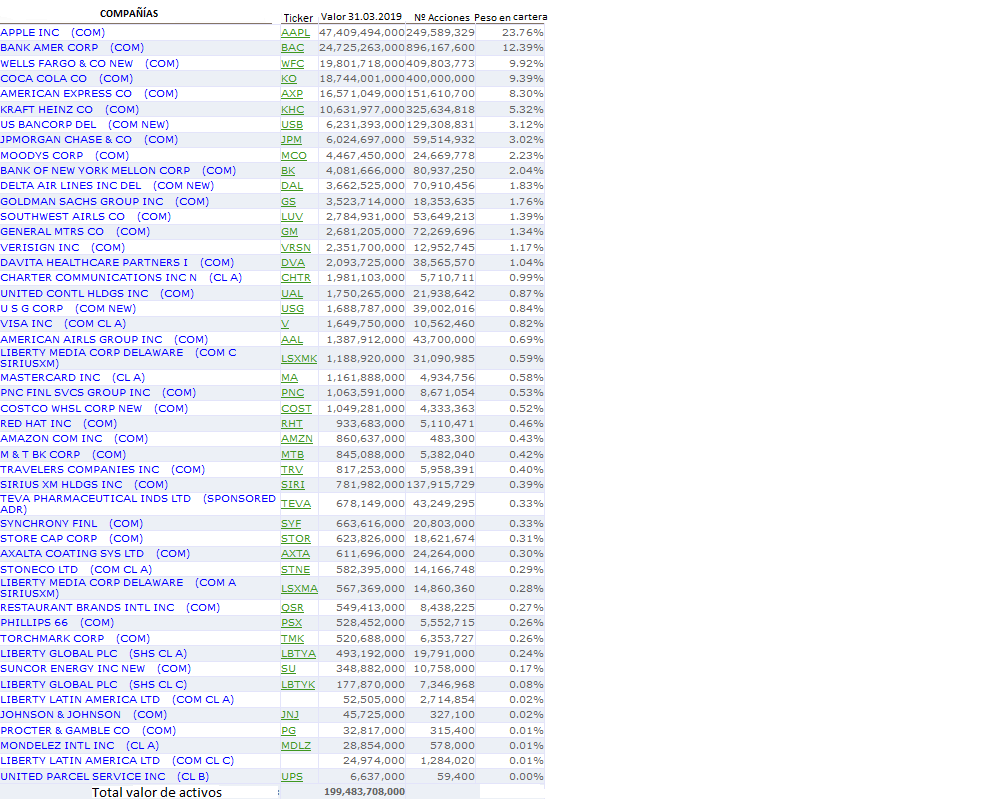Image resolution: width=994 pixels, height=799 pixels.
Task: Open the LUV ticker link
Action: point(292,216)
